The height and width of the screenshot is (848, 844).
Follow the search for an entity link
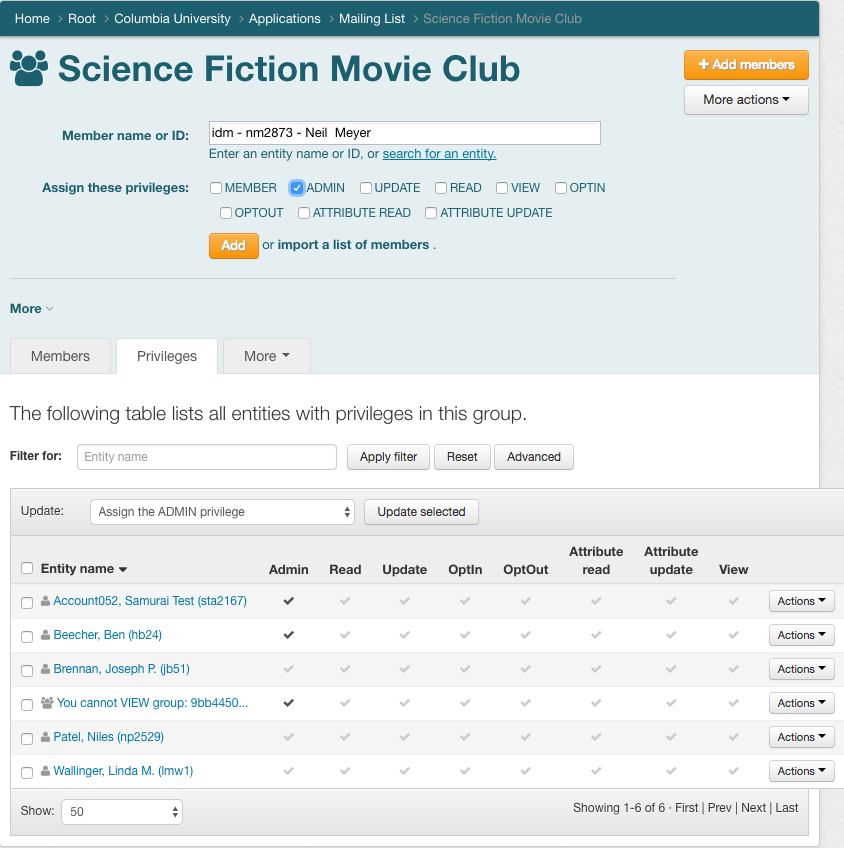pos(439,154)
